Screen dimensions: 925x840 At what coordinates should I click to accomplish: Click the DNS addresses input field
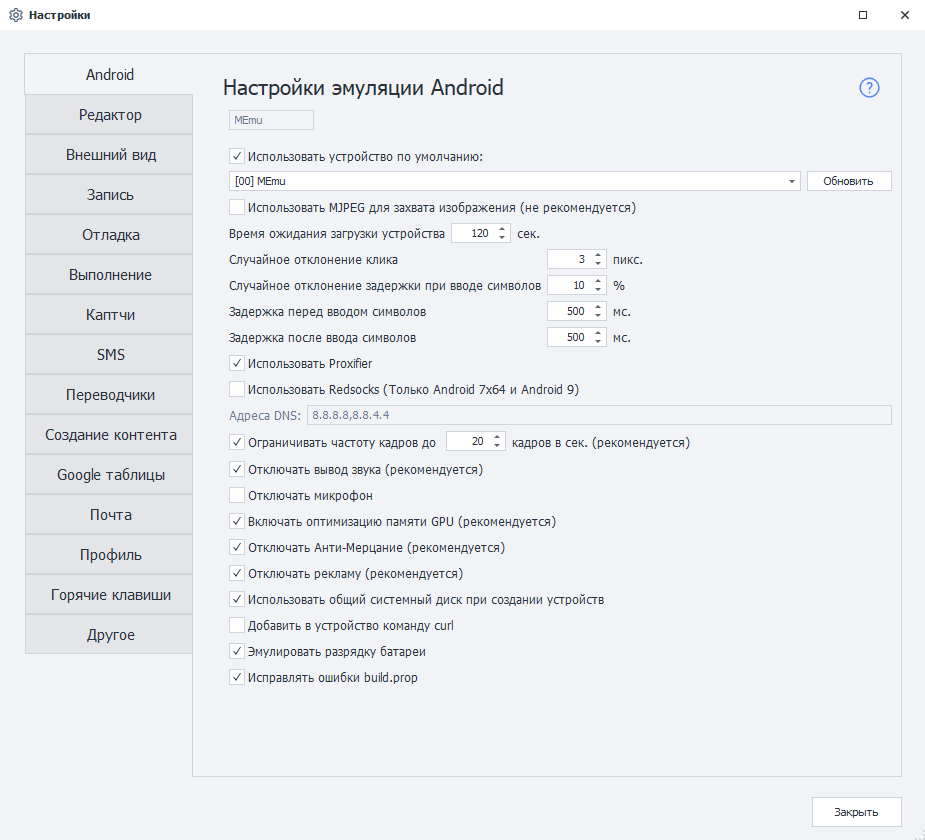coord(600,414)
